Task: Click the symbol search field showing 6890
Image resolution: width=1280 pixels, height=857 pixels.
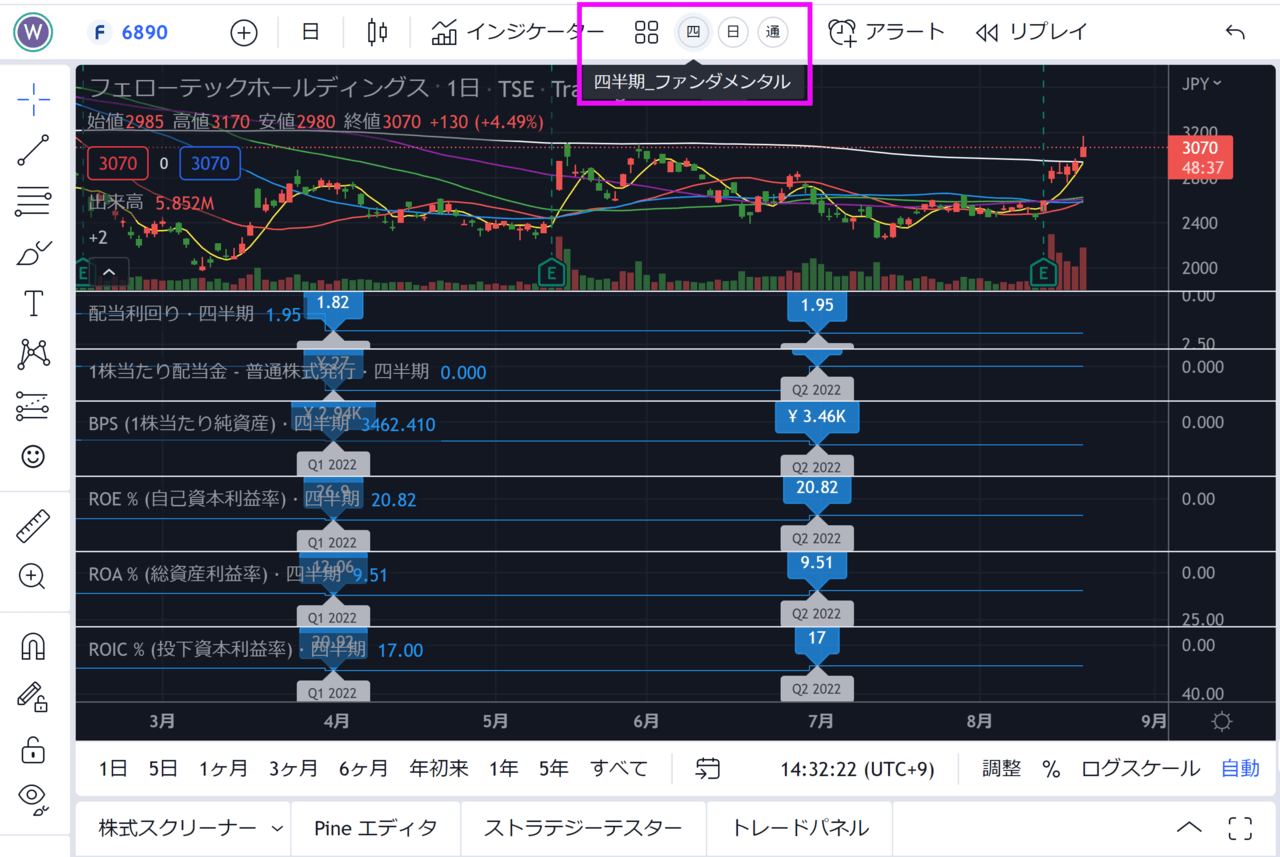Action: 130,32
